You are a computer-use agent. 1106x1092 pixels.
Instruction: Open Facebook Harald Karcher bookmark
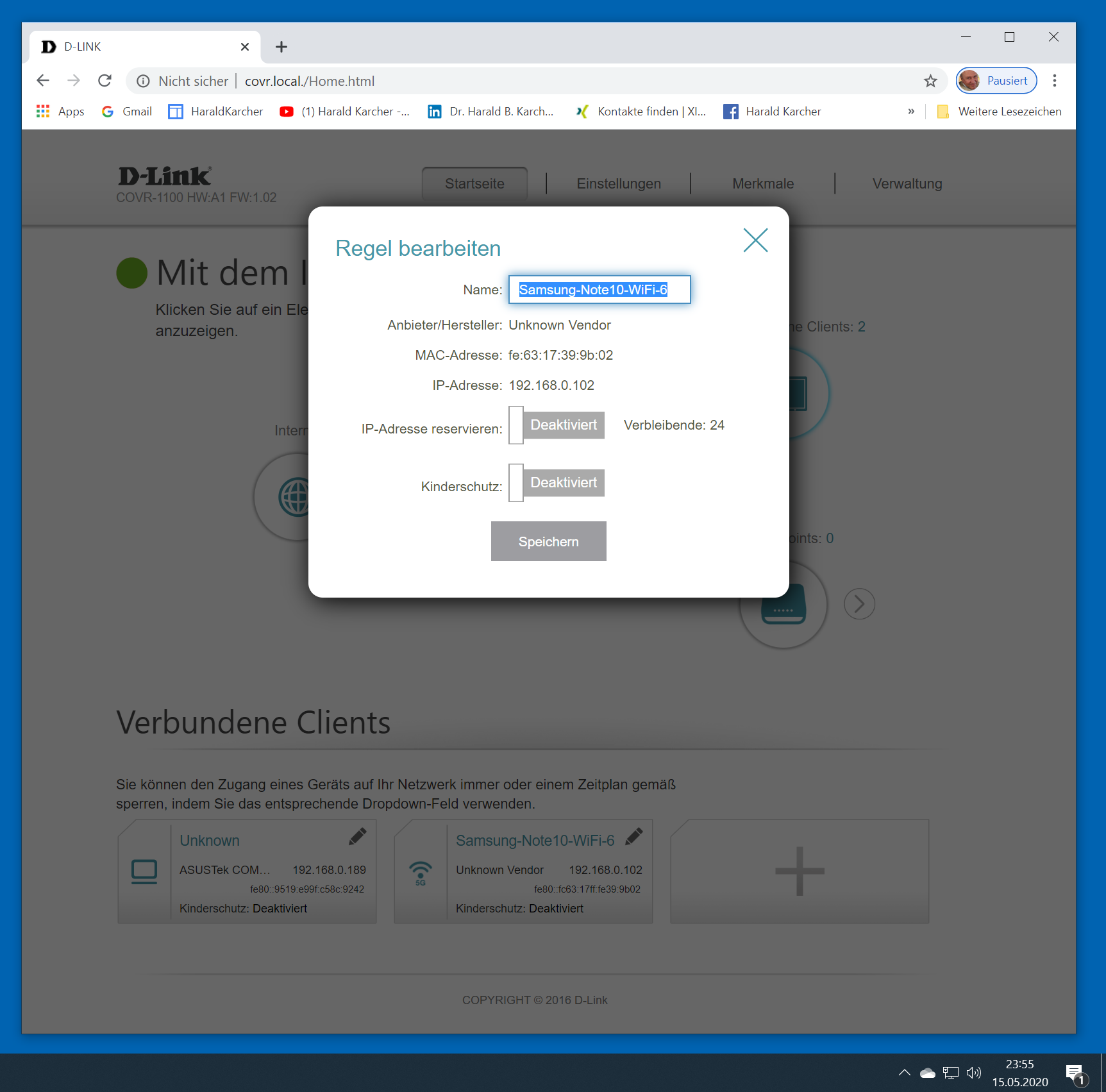(x=772, y=112)
